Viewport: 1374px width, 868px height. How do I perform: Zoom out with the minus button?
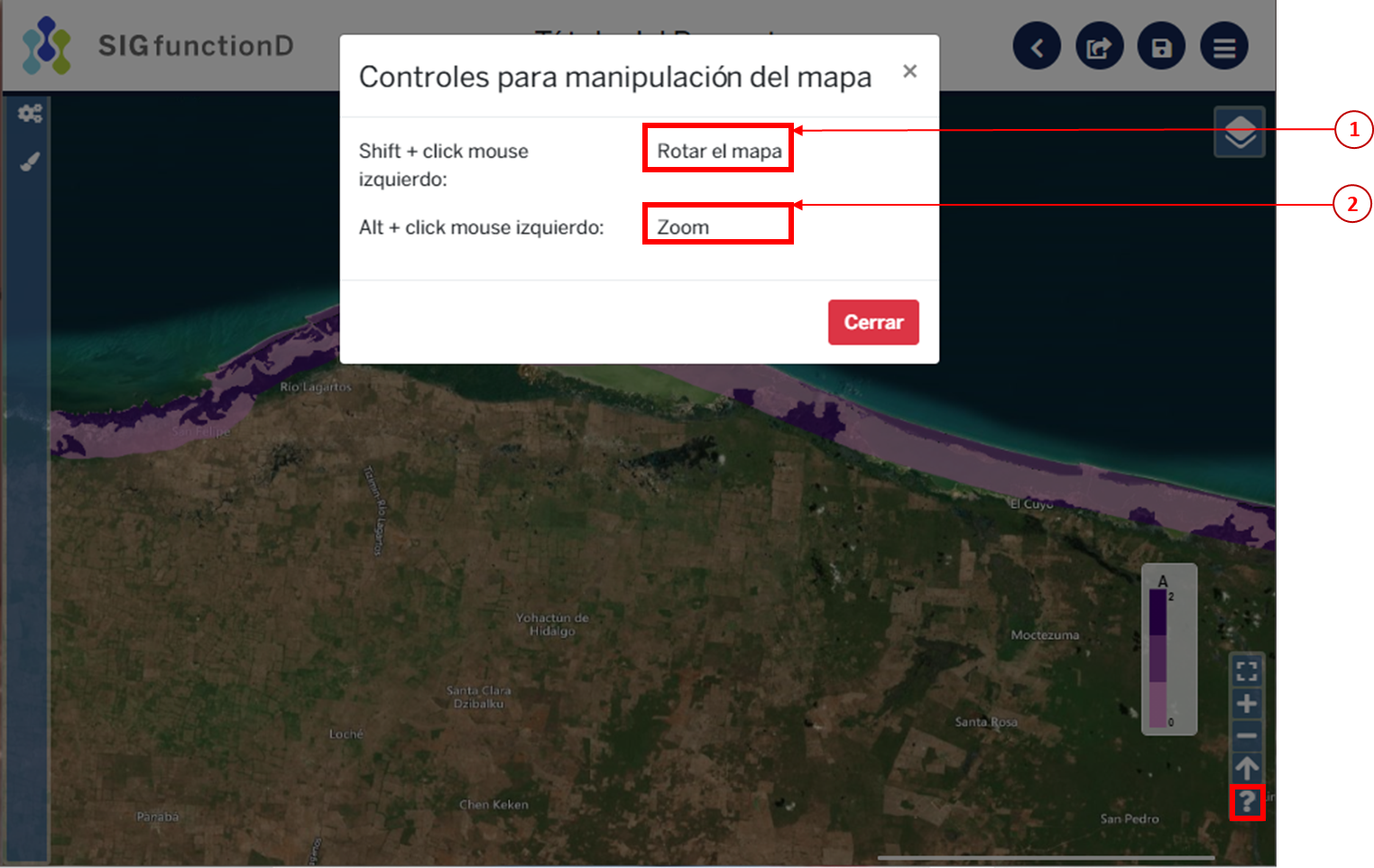click(1247, 735)
